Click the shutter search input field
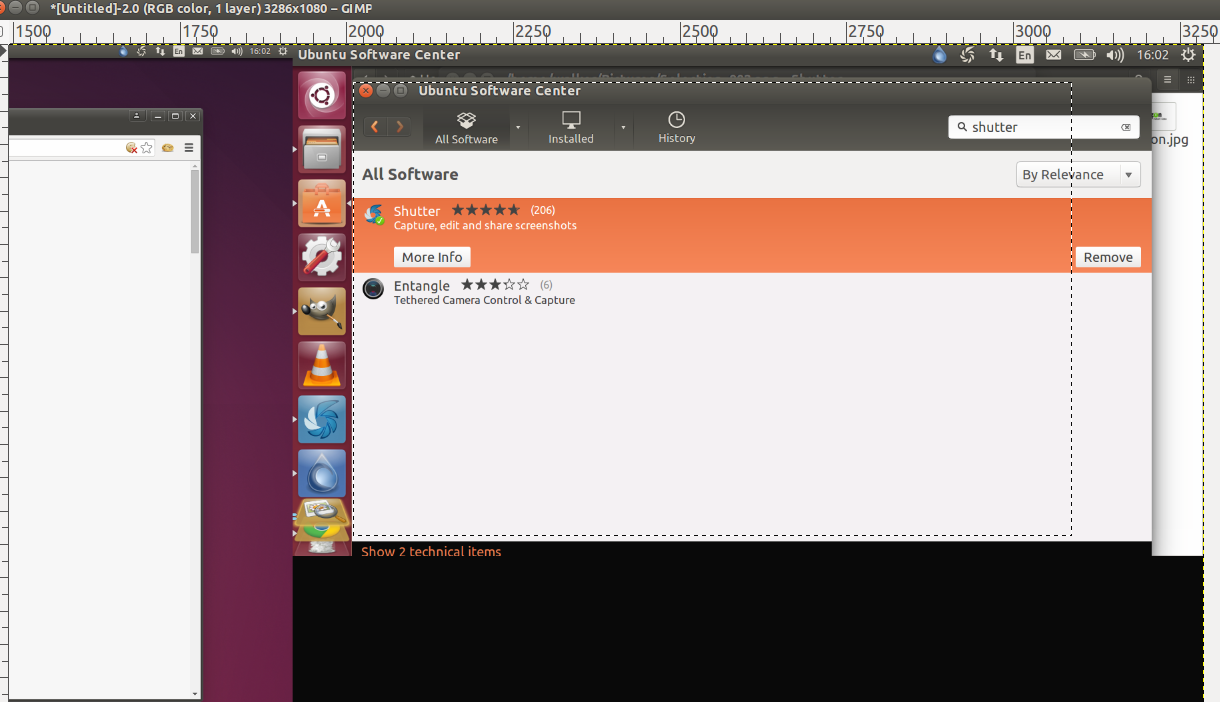 click(1044, 127)
